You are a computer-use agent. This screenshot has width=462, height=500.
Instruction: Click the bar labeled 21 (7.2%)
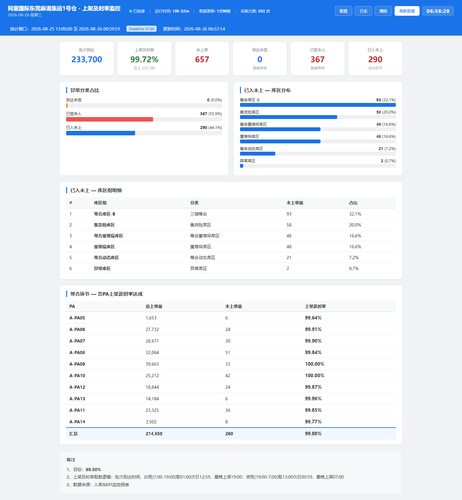pyautogui.click(x=258, y=154)
